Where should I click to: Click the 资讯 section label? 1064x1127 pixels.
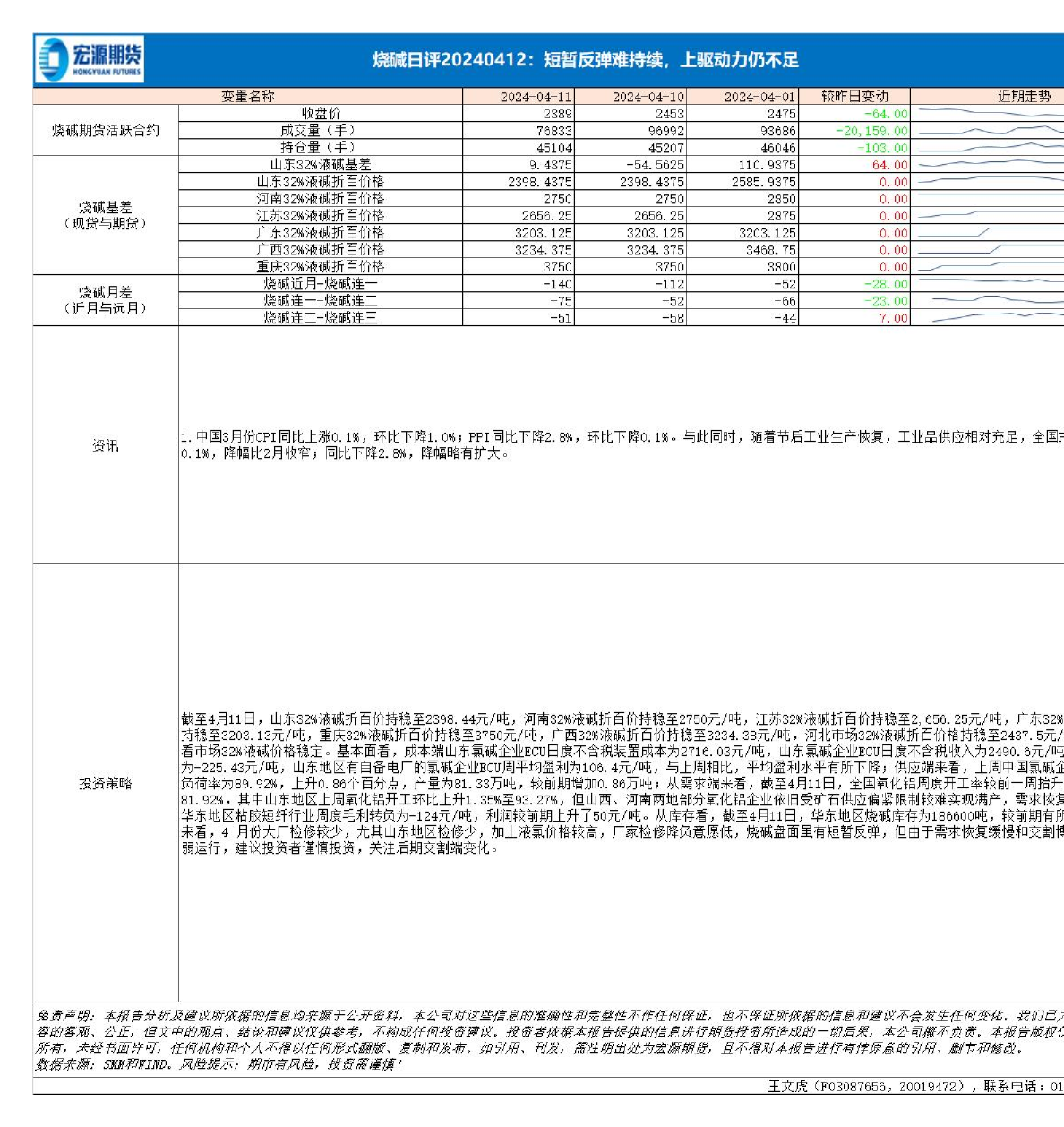106,445
